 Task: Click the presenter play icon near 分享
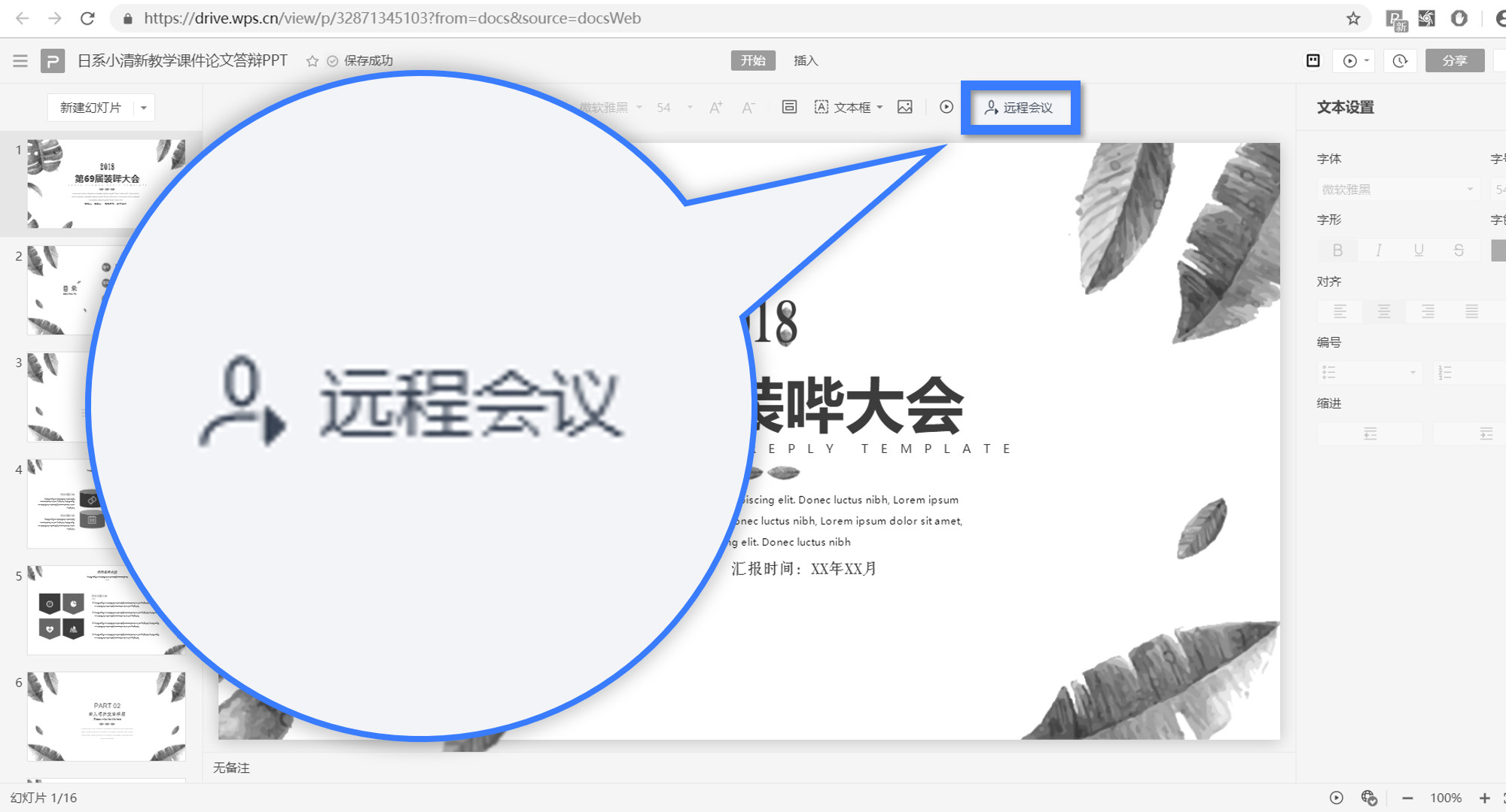pyautogui.click(x=1352, y=60)
